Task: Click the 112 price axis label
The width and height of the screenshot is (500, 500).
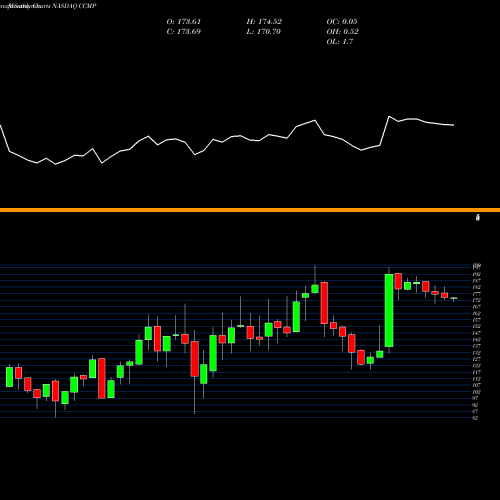Action: tap(477, 379)
